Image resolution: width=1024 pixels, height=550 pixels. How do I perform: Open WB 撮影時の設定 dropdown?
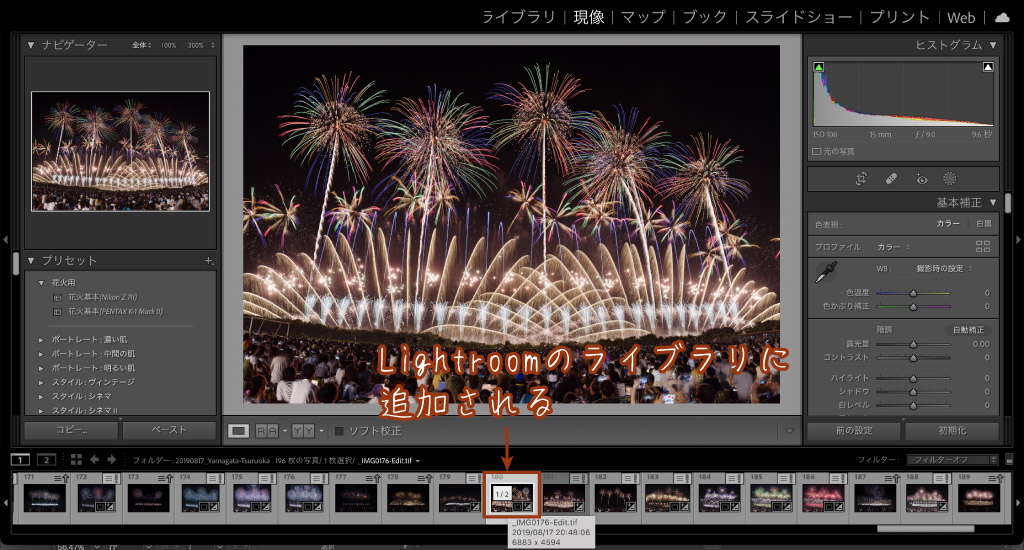tap(944, 268)
